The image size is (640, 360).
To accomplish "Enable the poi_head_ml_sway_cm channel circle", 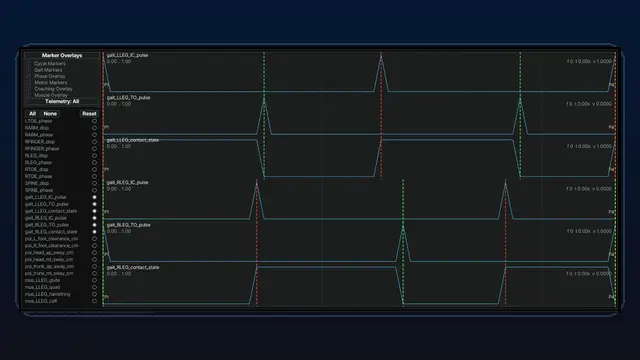I will click(94, 260).
